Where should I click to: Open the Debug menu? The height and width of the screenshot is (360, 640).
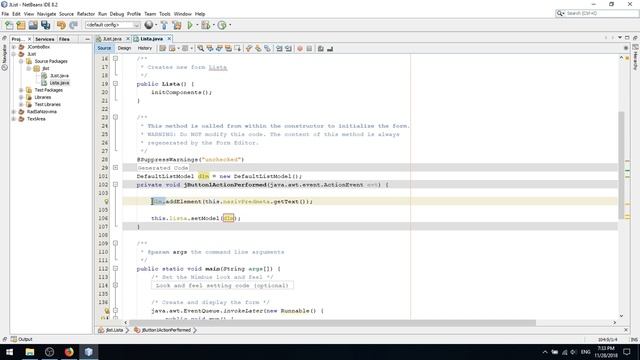click(117, 14)
